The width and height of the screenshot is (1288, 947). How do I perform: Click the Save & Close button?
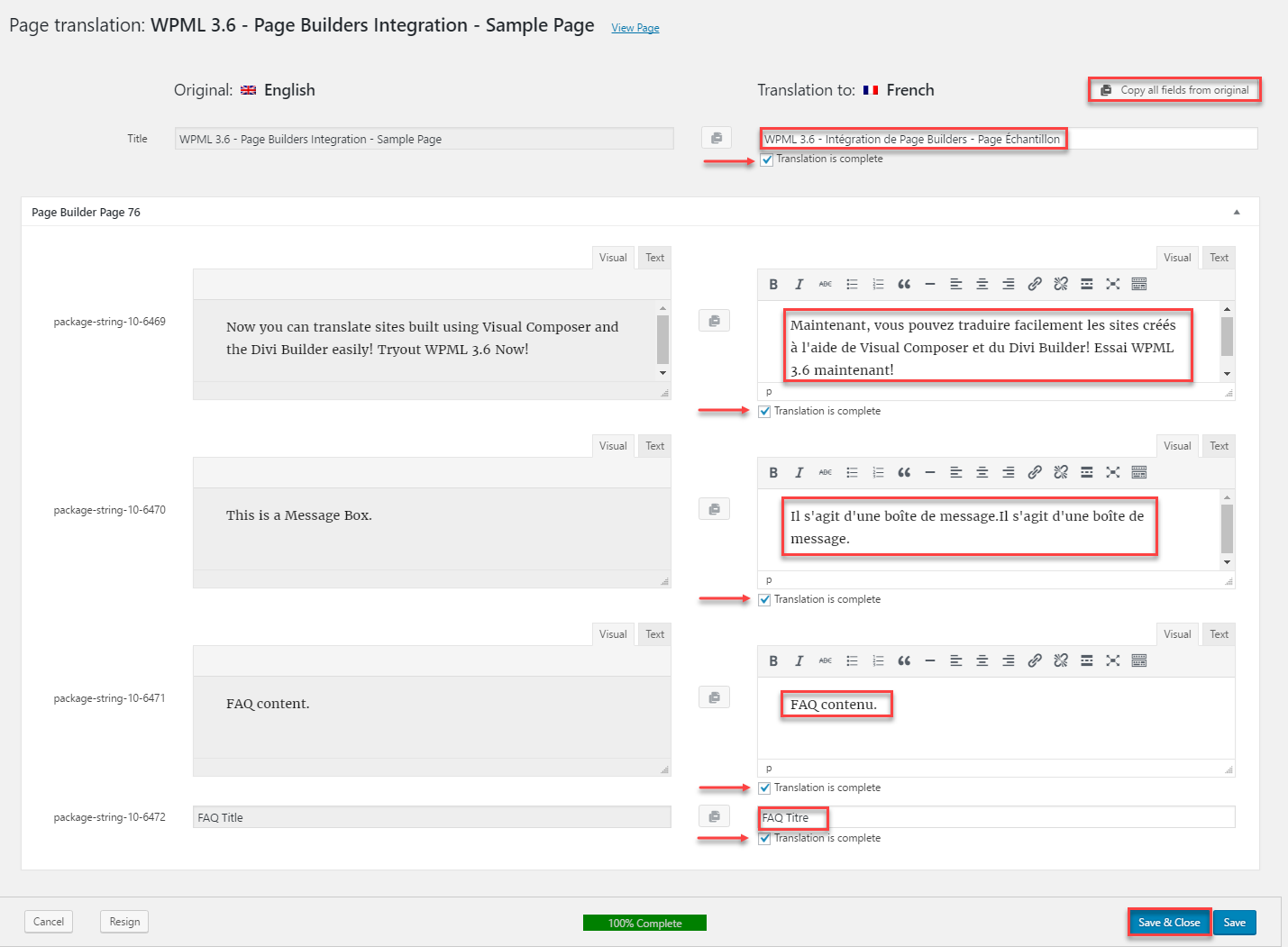(1169, 923)
